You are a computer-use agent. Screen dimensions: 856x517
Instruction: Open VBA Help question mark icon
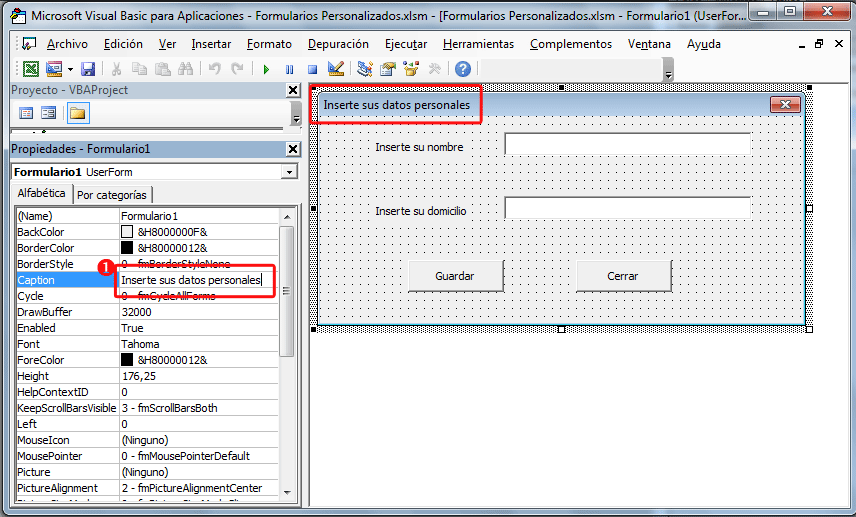(x=463, y=69)
